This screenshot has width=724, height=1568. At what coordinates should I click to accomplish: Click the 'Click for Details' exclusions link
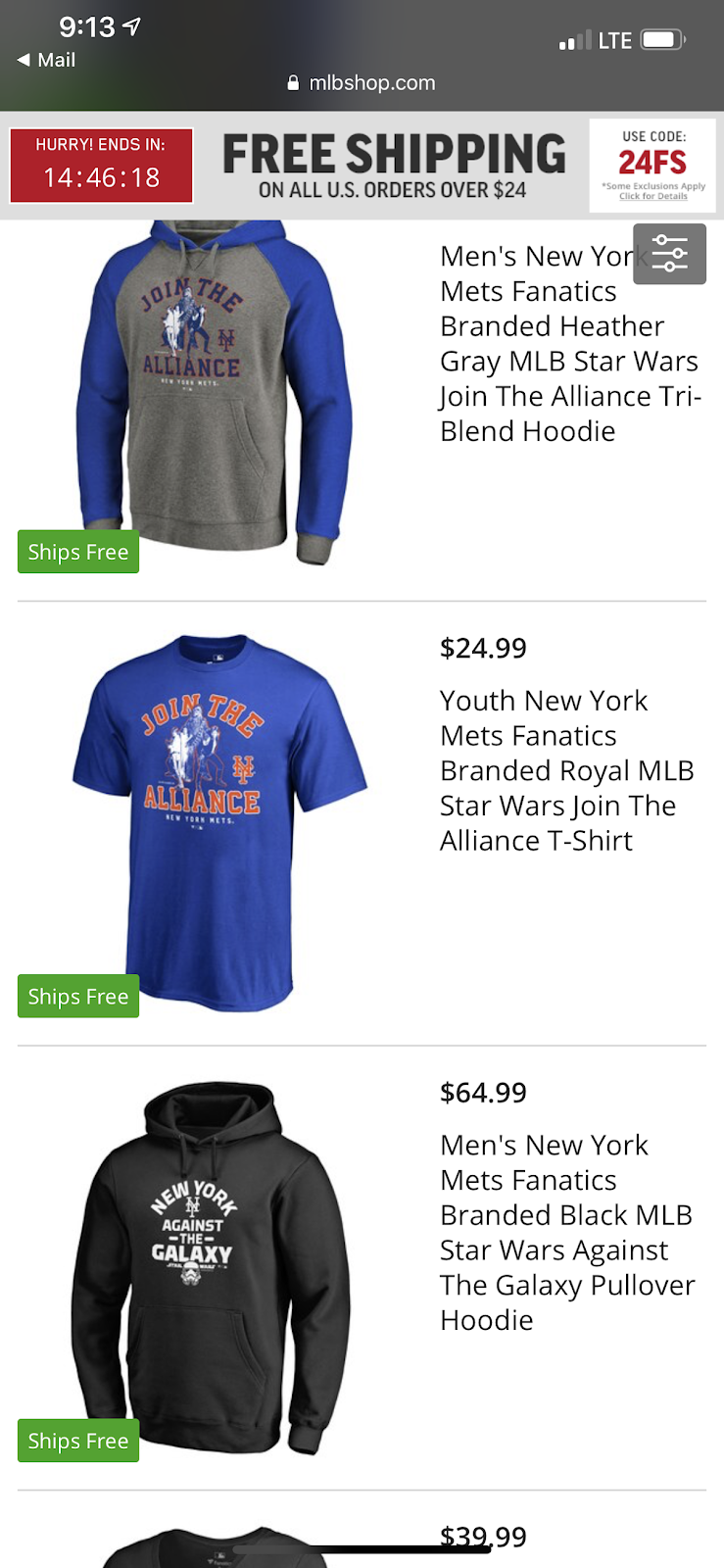[x=653, y=196]
